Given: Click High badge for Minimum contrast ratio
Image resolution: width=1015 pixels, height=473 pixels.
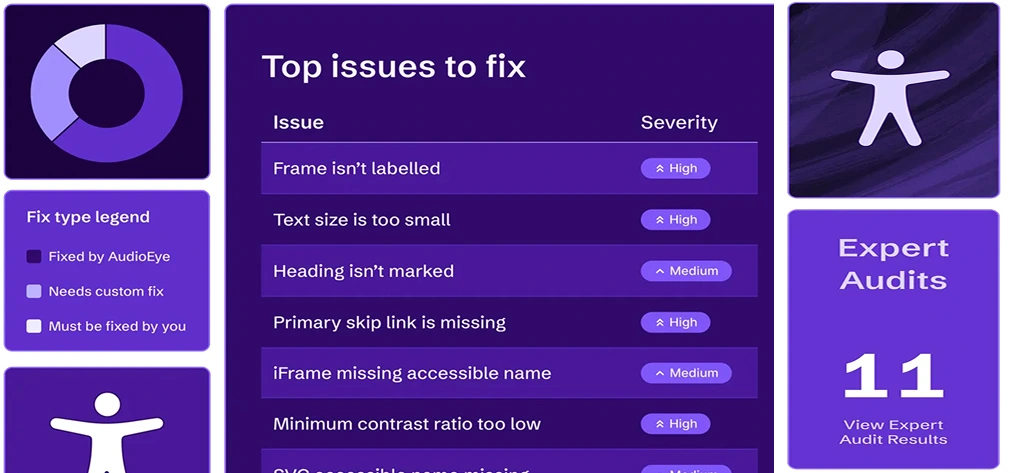Looking at the screenshot, I should point(675,424).
